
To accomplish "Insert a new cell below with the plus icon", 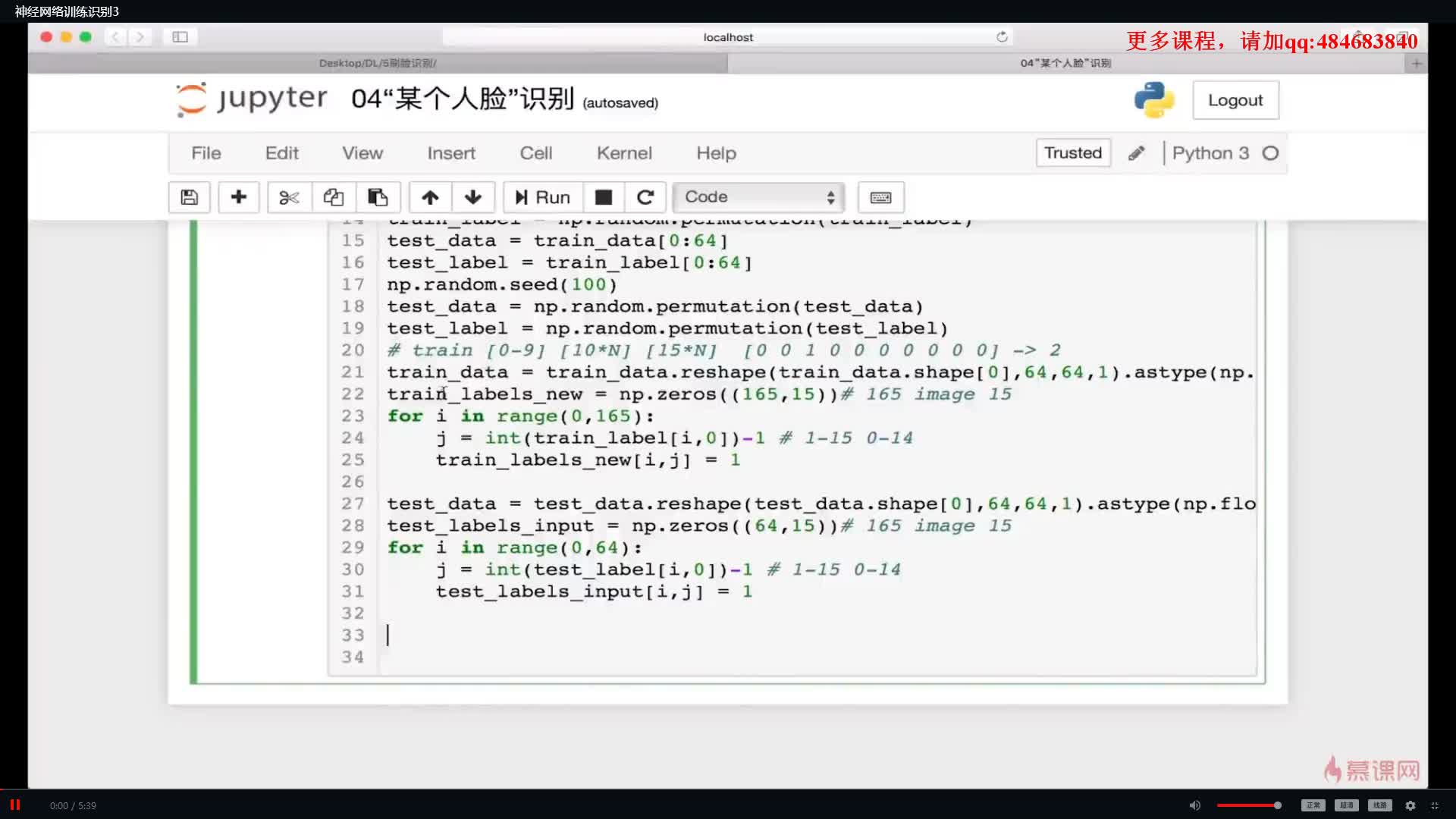I will tap(239, 197).
